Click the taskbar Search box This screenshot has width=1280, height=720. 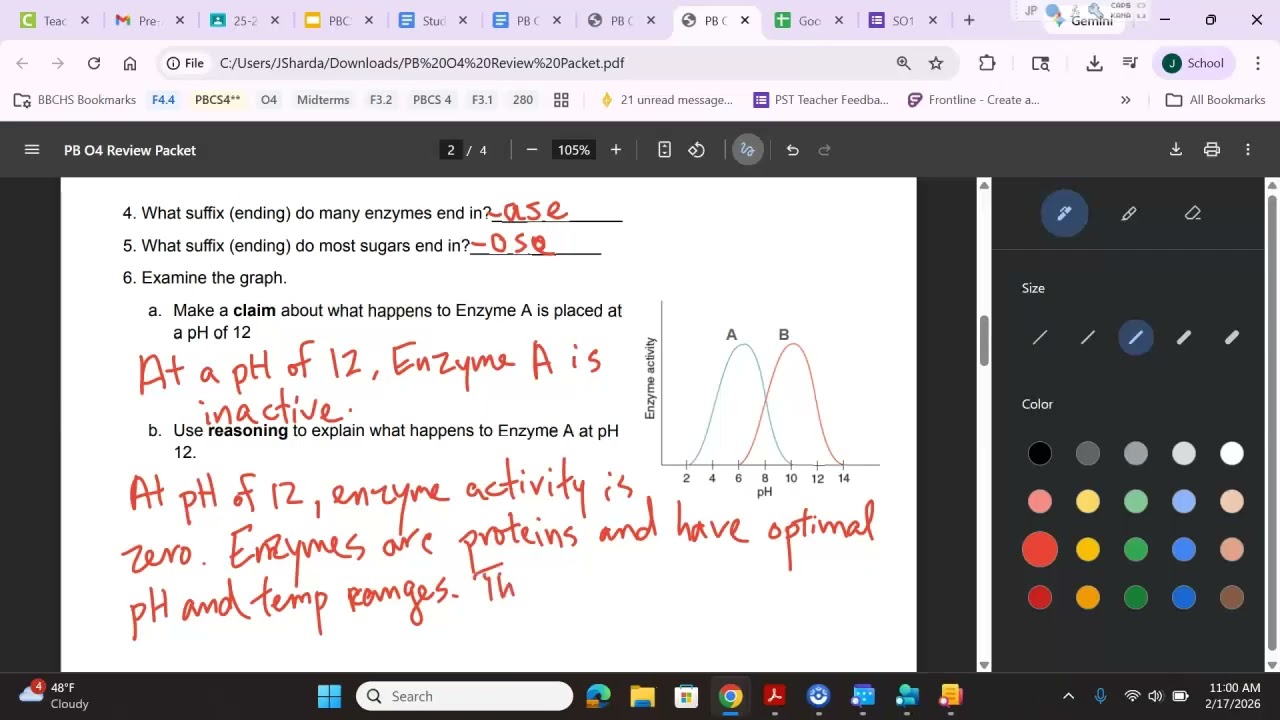[464, 696]
